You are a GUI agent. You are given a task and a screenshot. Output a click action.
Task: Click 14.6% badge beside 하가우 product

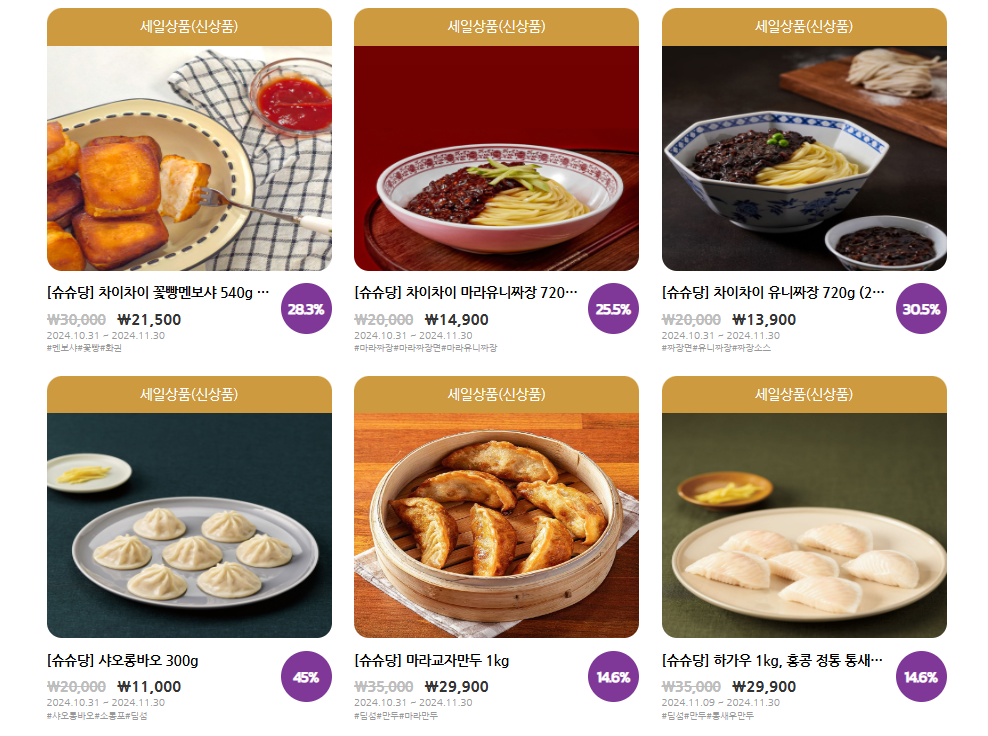[921, 677]
